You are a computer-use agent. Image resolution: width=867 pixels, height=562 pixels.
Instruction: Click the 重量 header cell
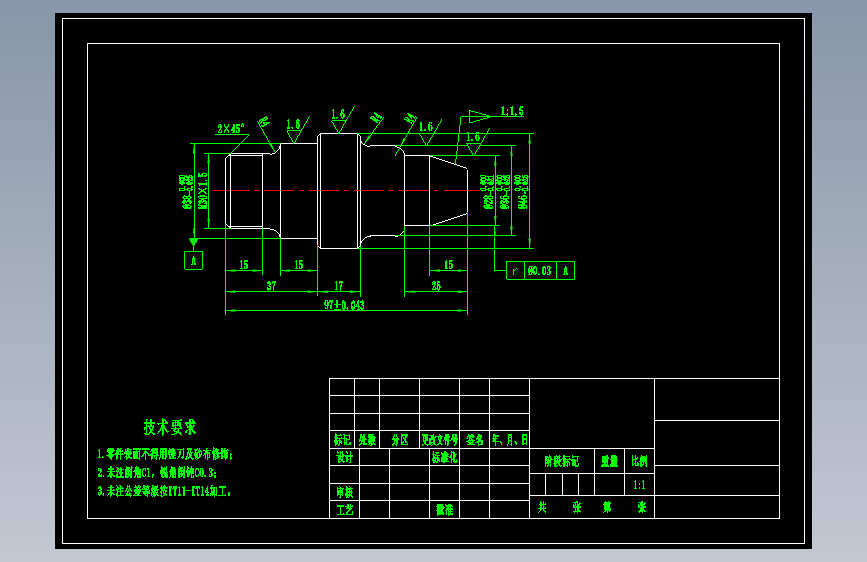(609, 461)
